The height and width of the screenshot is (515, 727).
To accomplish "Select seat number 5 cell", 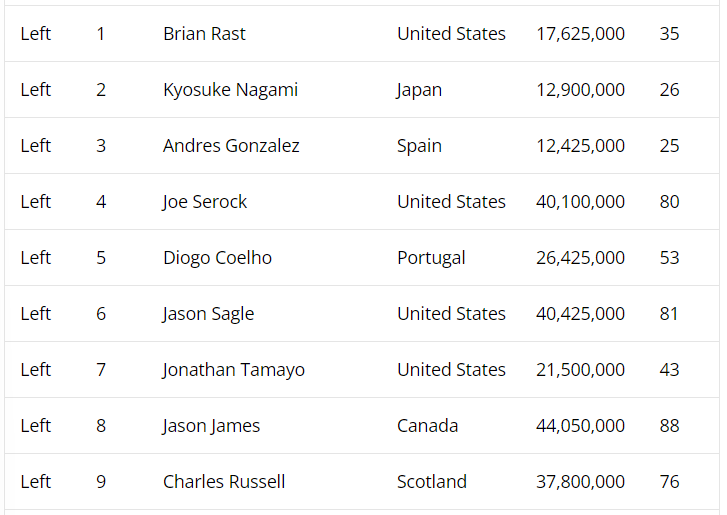I will click(x=101, y=258).
